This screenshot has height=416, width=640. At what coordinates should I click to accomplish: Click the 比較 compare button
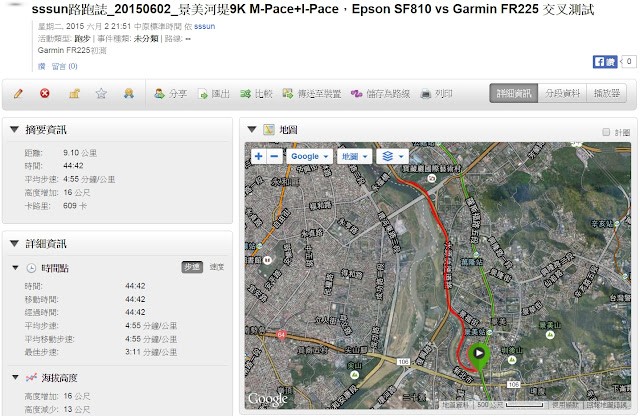click(x=256, y=94)
